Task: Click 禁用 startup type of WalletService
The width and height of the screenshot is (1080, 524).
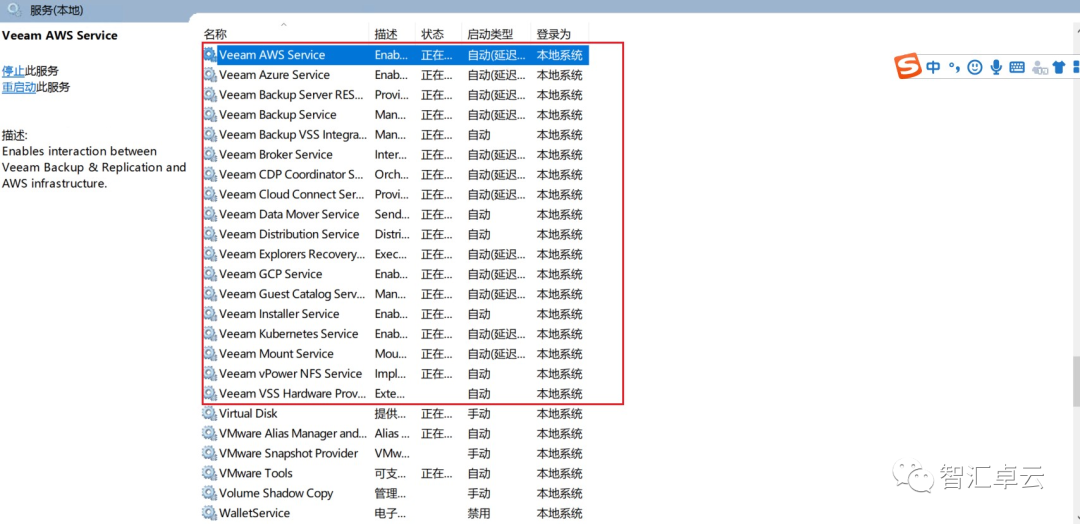Action: pyautogui.click(x=479, y=514)
